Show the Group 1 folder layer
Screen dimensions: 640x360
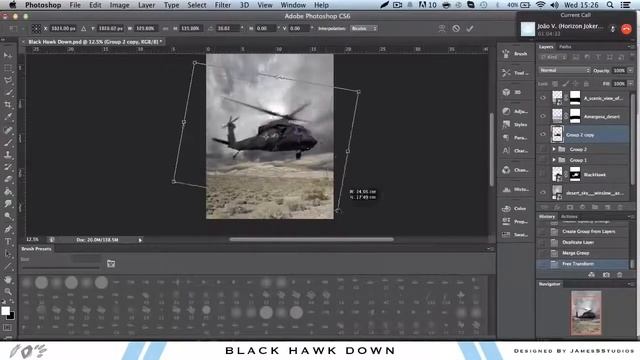543,160
